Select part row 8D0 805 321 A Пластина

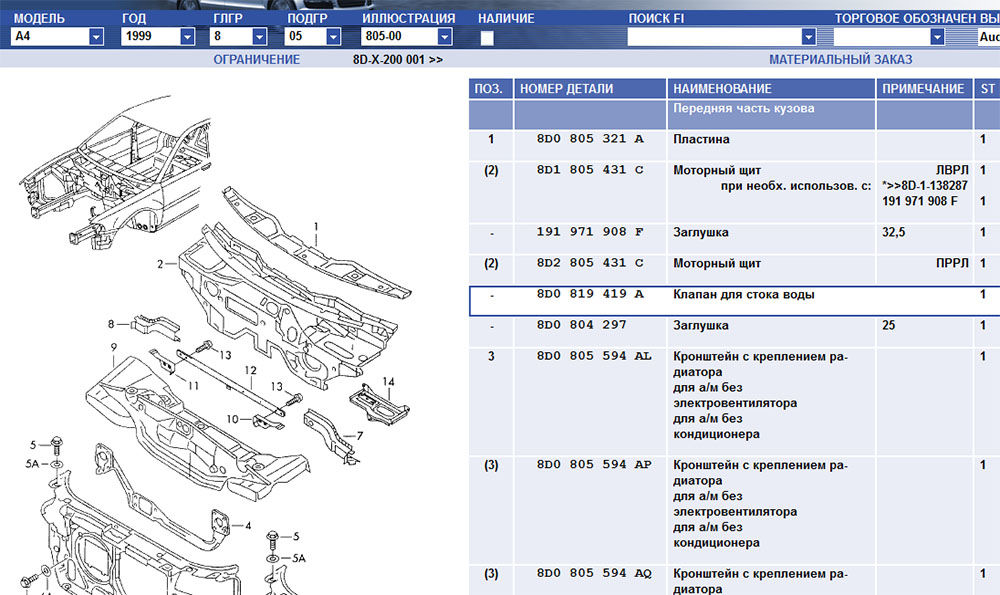click(700, 140)
